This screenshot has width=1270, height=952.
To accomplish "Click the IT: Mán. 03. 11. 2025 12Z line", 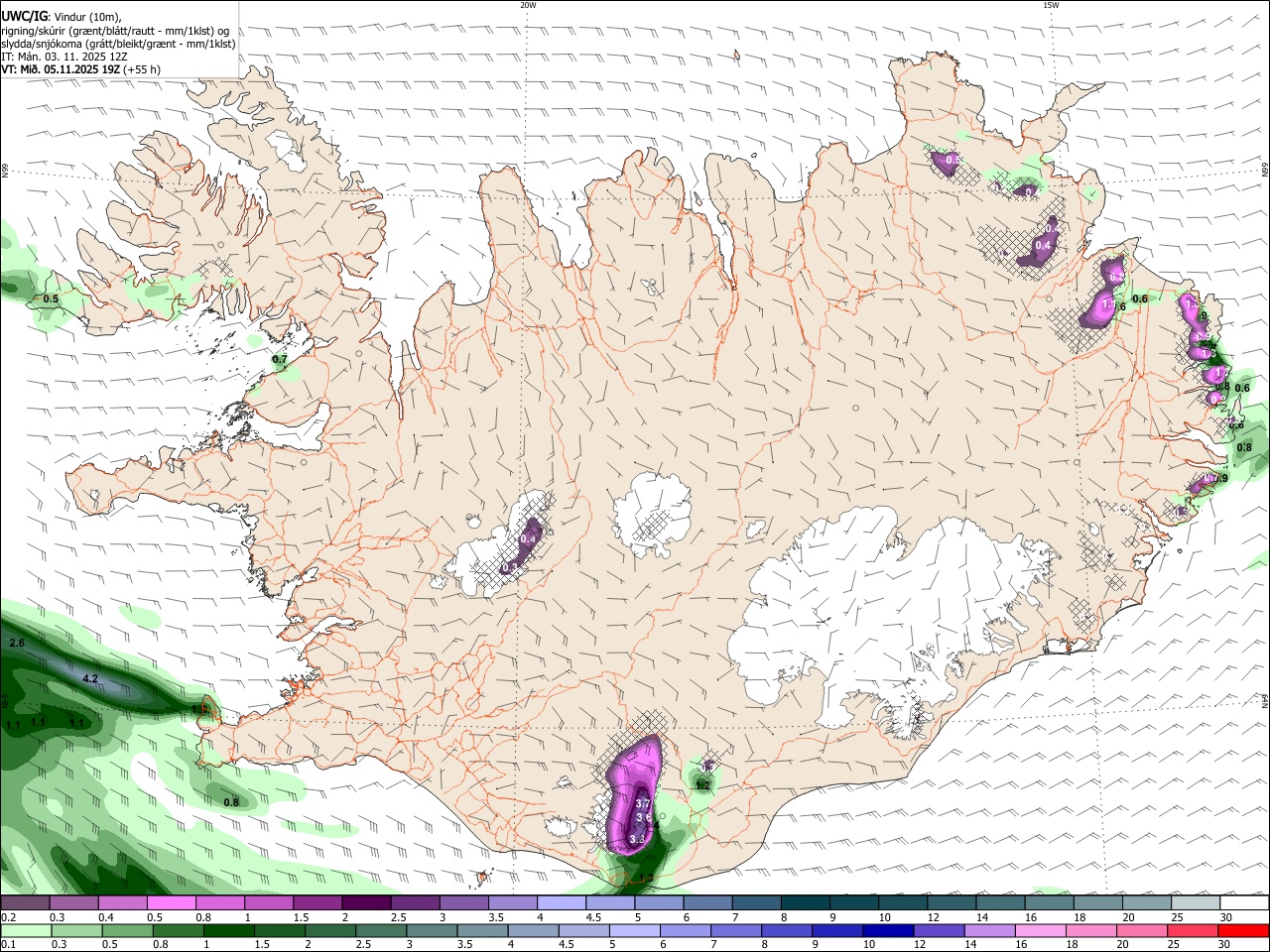I will (64, 57).
